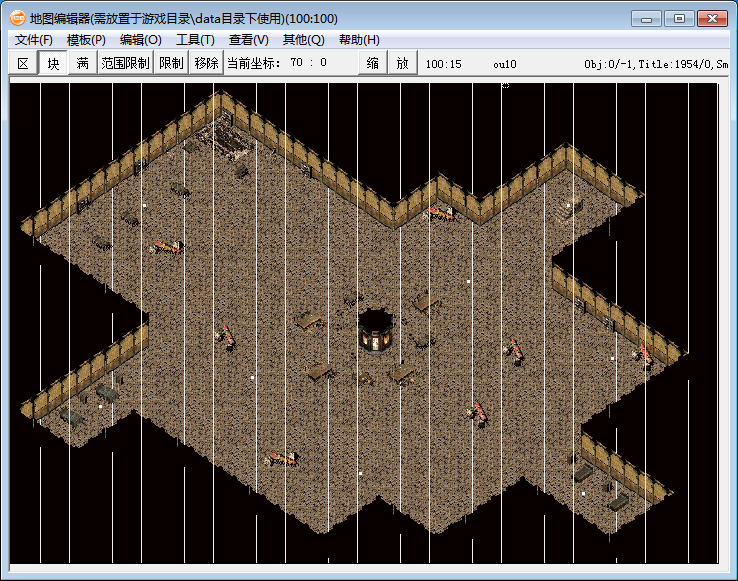The width and height of the screenshot is (738, 581).
Task: Open the 查看(V) menu
Action: pyautogui.click(x=249, y=40)
